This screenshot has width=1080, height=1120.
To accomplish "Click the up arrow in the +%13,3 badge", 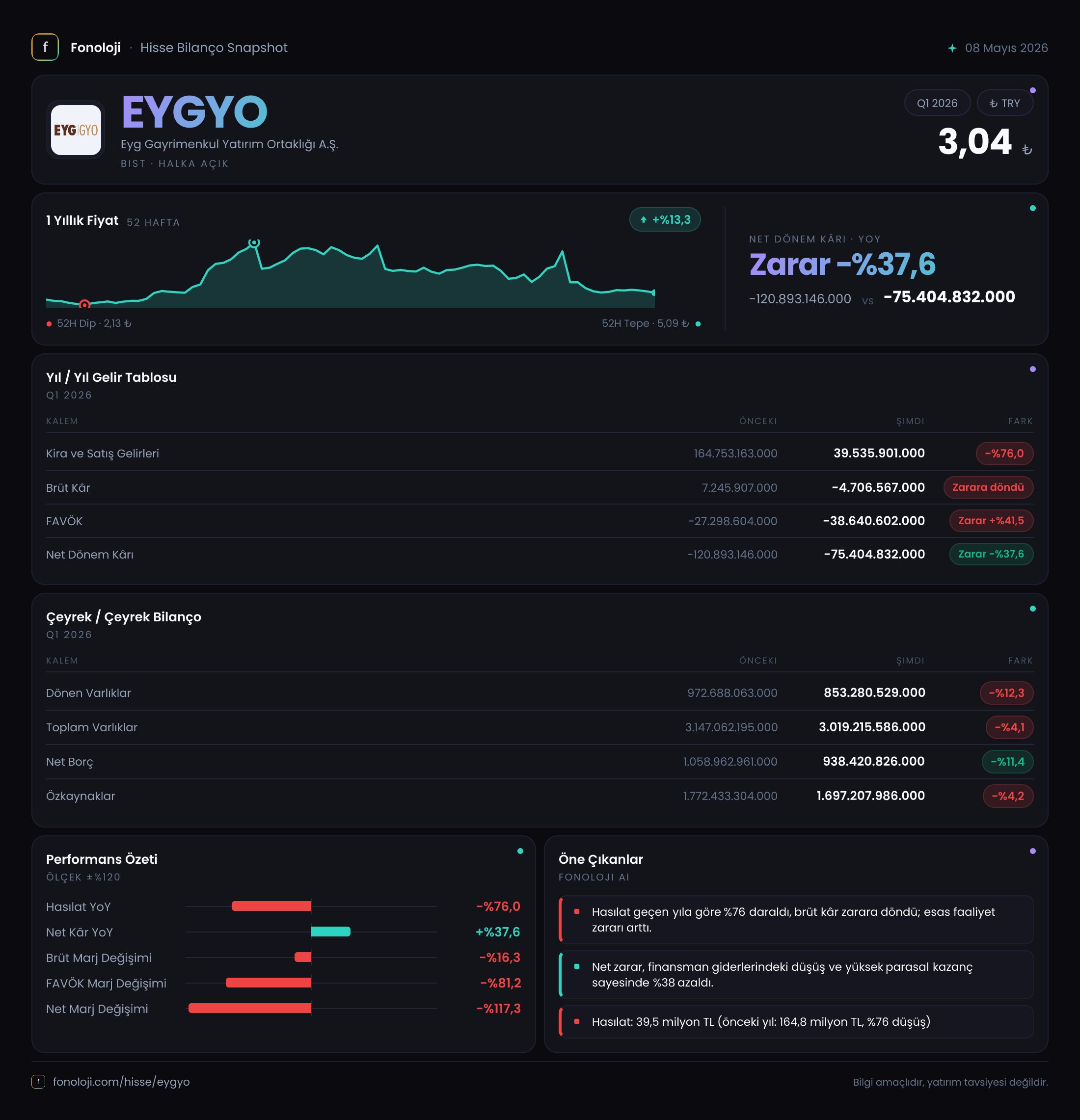I will pos(644,219).
